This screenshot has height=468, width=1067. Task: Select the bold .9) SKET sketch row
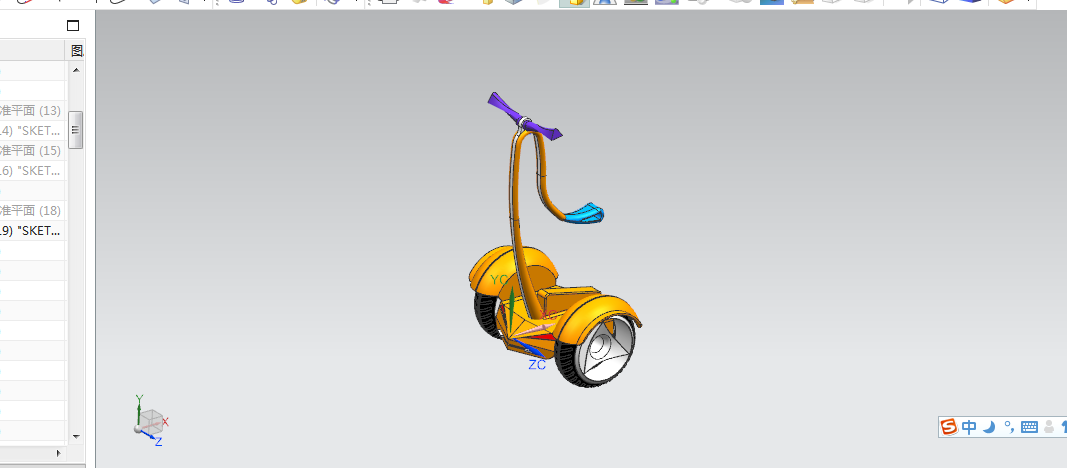[33, 231]
